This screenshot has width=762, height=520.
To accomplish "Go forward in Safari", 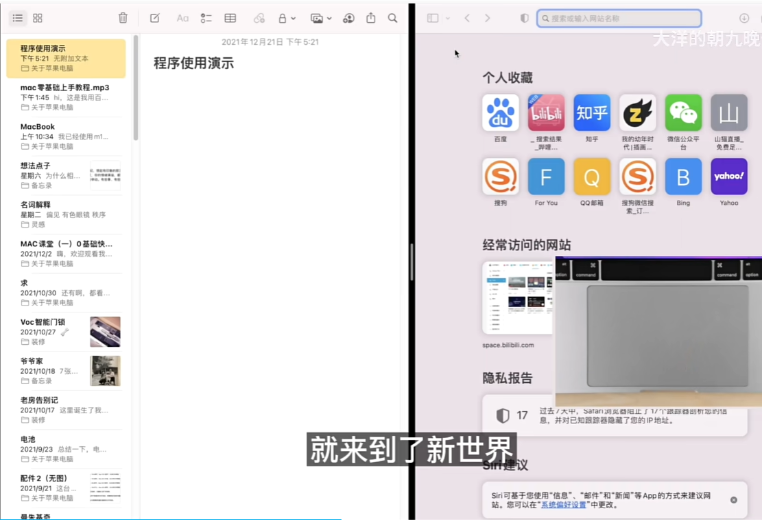I will tap(487, 18).
